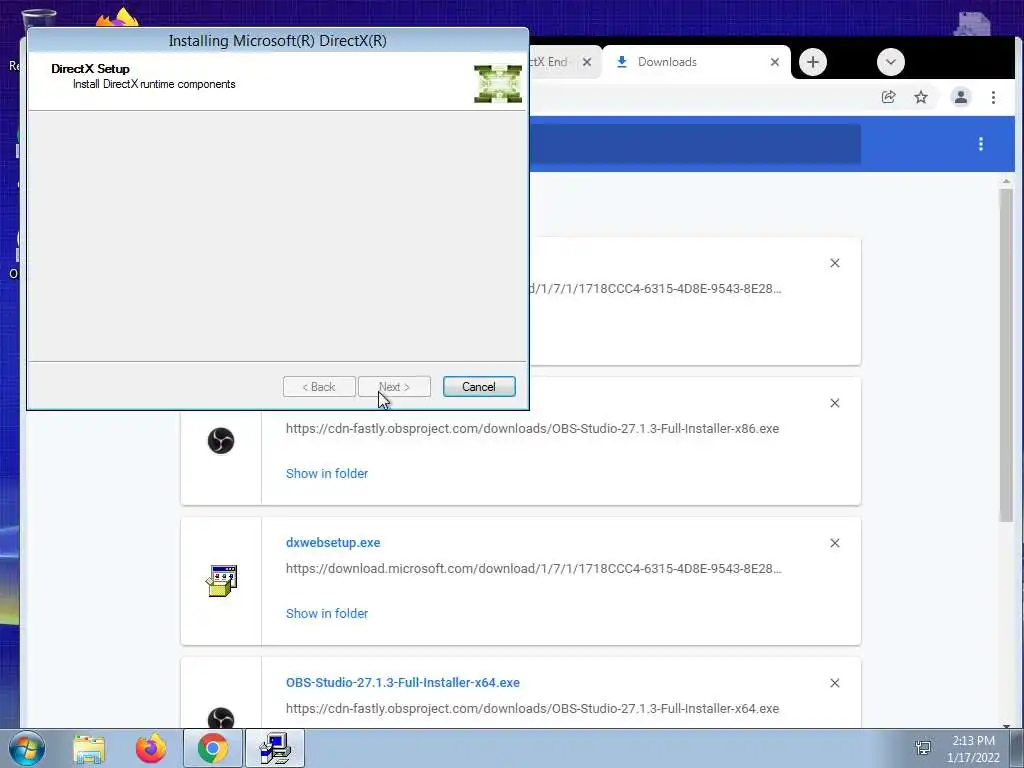Switch to the Downloads tab in Chrome
This screenshot has width=1024, height=768.
click(x=695, y=62)
